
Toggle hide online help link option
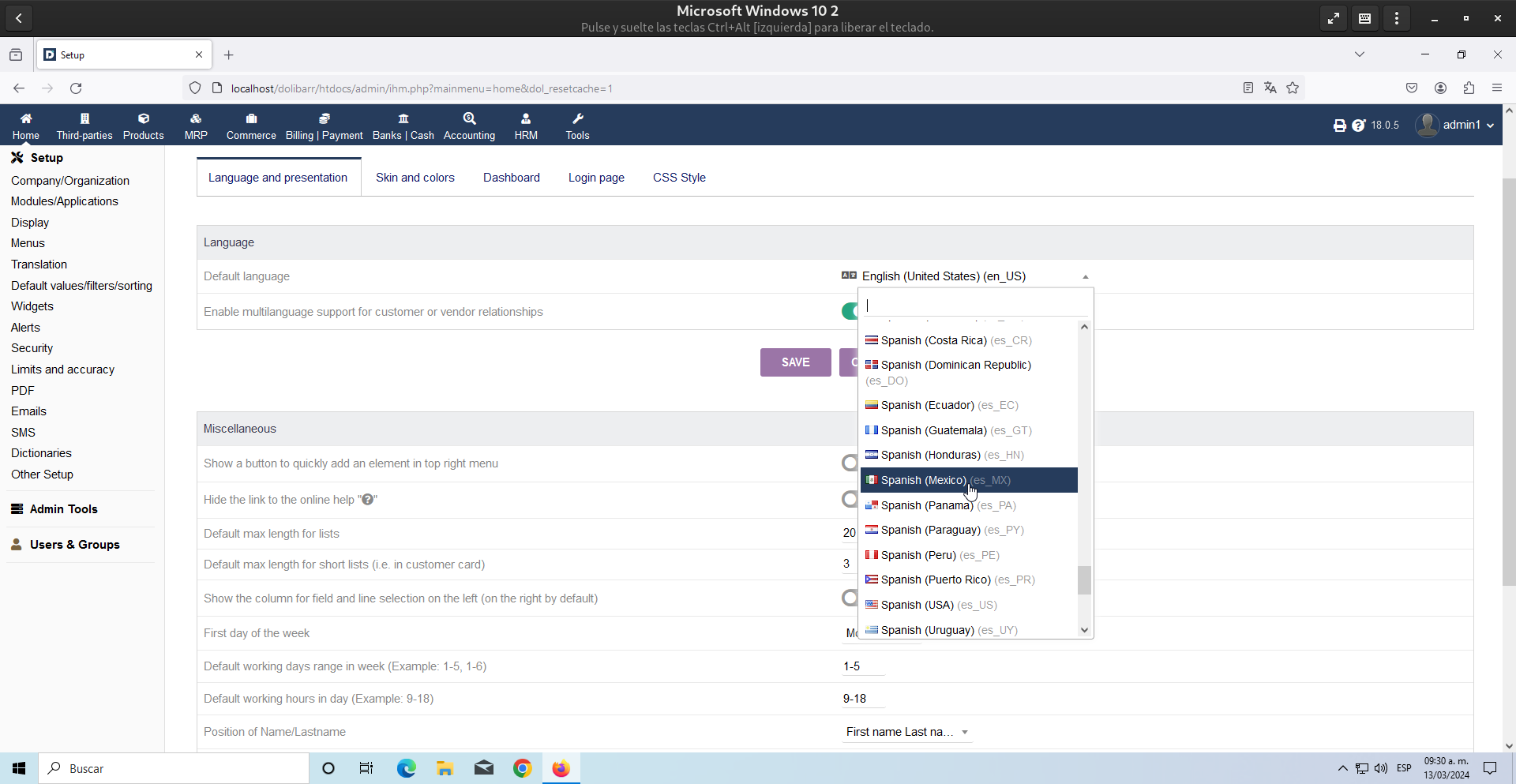tap(850, 500)
